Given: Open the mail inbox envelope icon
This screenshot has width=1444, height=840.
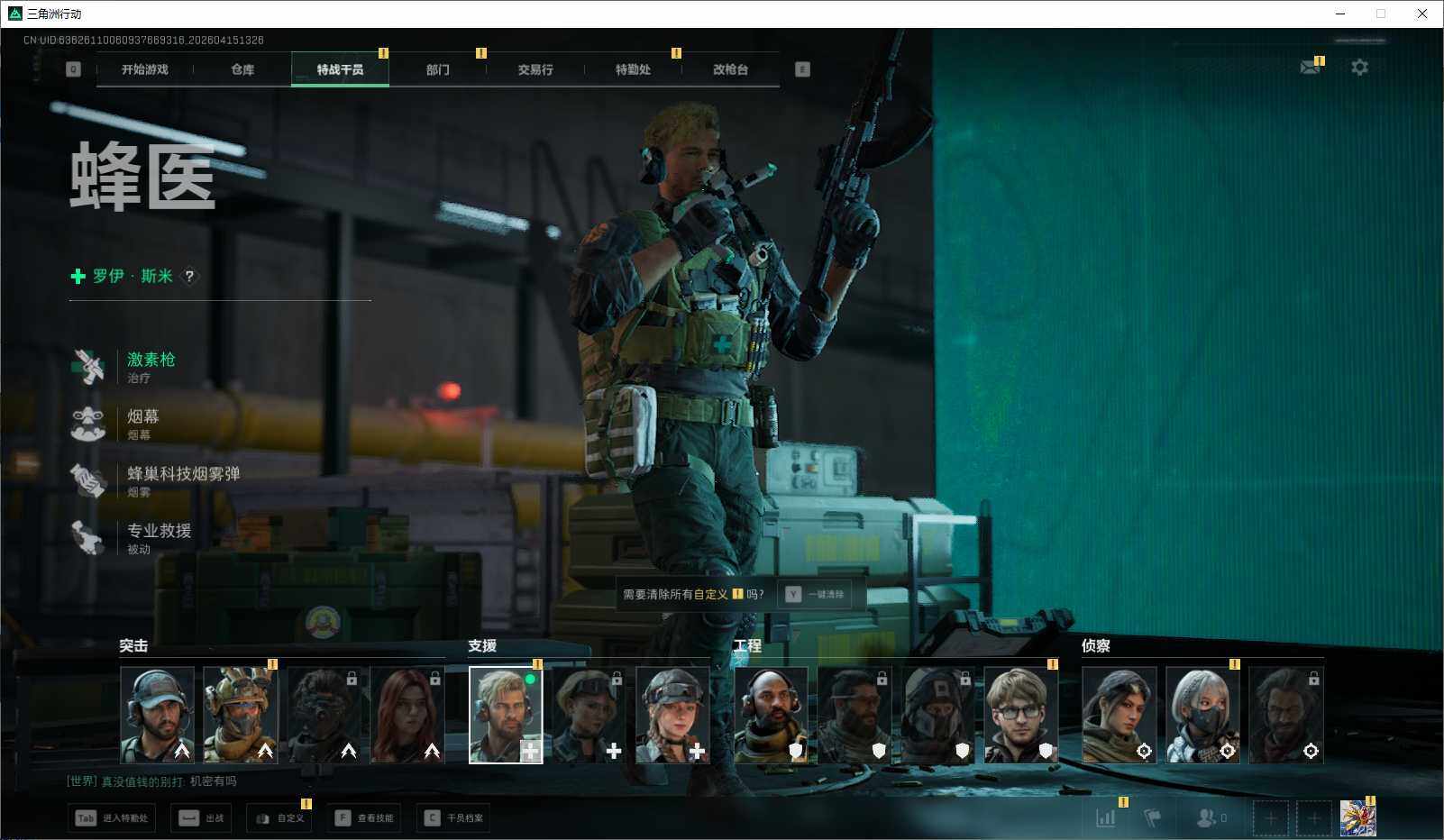Looking at the screenshot, I should coord(1311,68).
